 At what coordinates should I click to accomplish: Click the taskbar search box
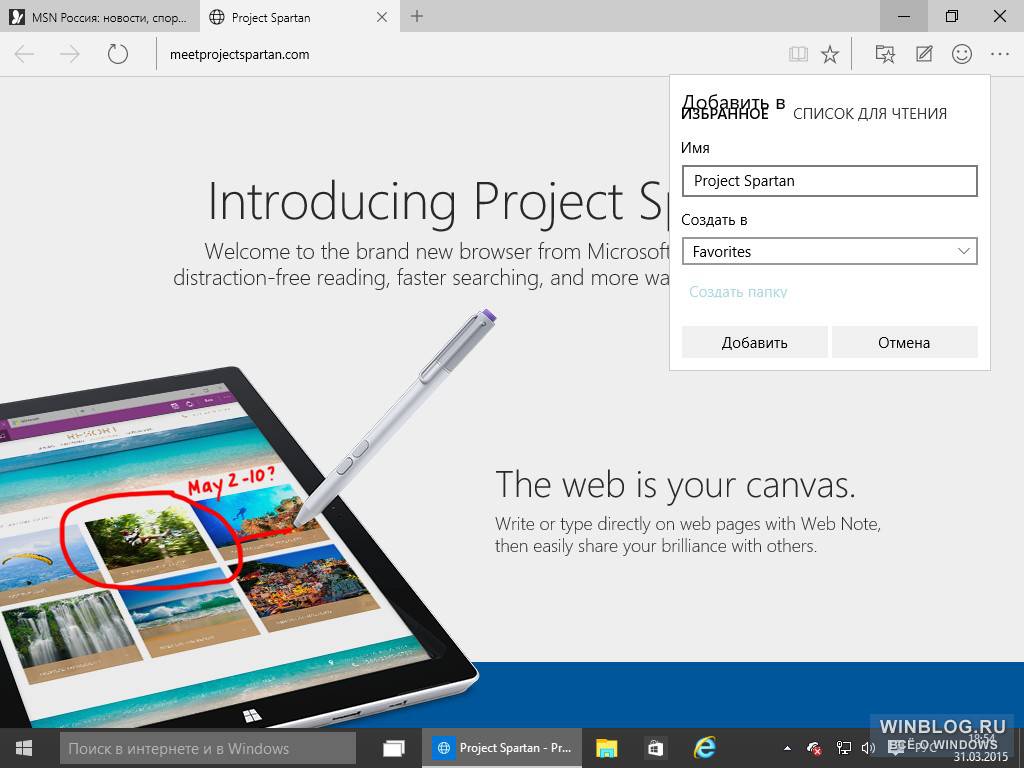(x=208, y=748)
